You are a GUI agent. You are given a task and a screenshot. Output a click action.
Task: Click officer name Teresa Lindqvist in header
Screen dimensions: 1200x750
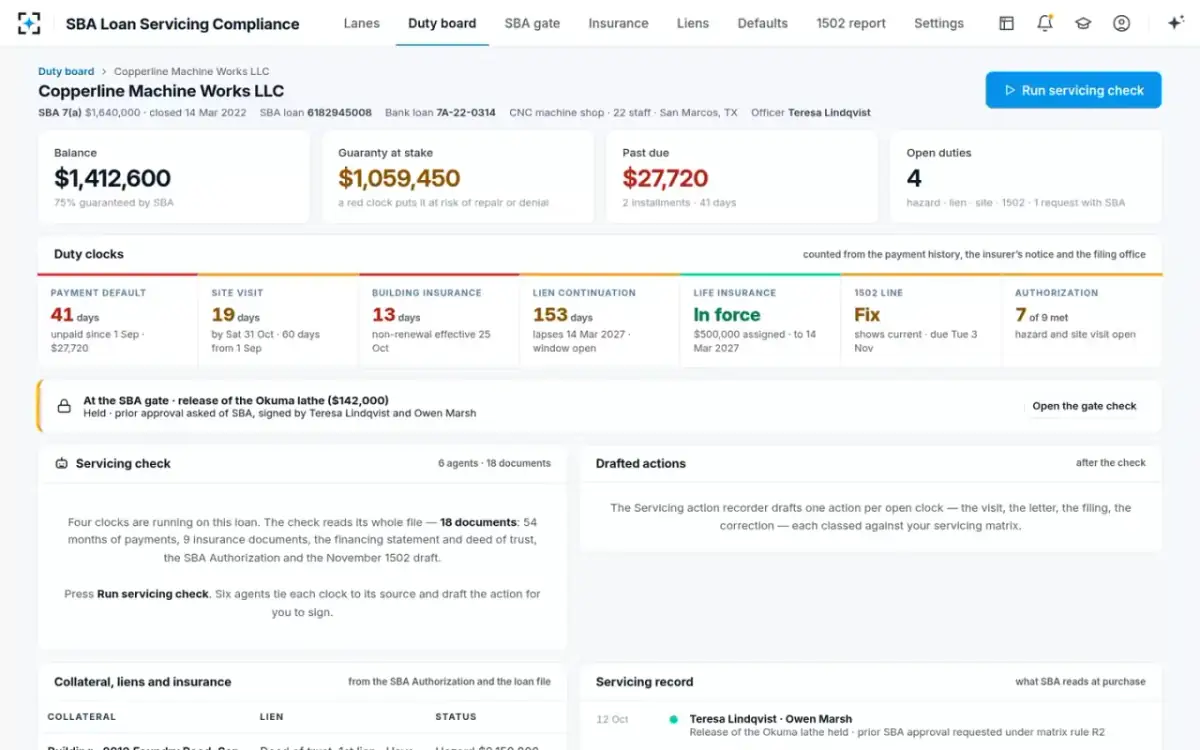coord(830,113)
